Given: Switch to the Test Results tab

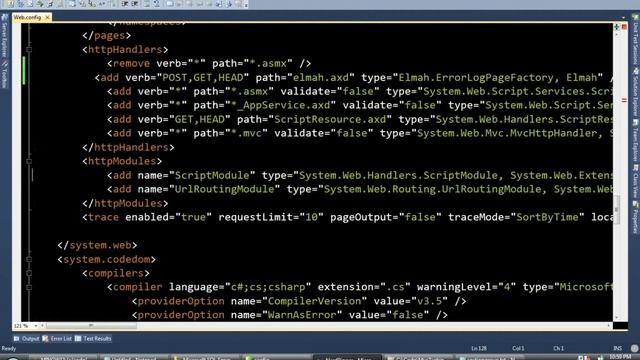Looking at the screenshot, I should tap(93, 339).
